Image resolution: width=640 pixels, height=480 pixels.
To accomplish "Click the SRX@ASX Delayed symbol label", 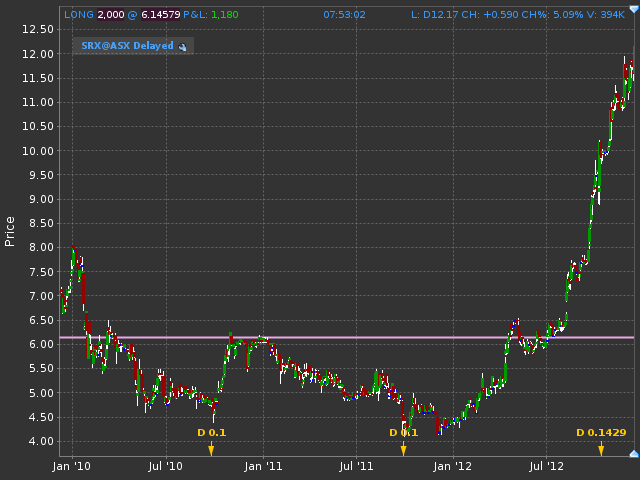I will click(127, 46).
